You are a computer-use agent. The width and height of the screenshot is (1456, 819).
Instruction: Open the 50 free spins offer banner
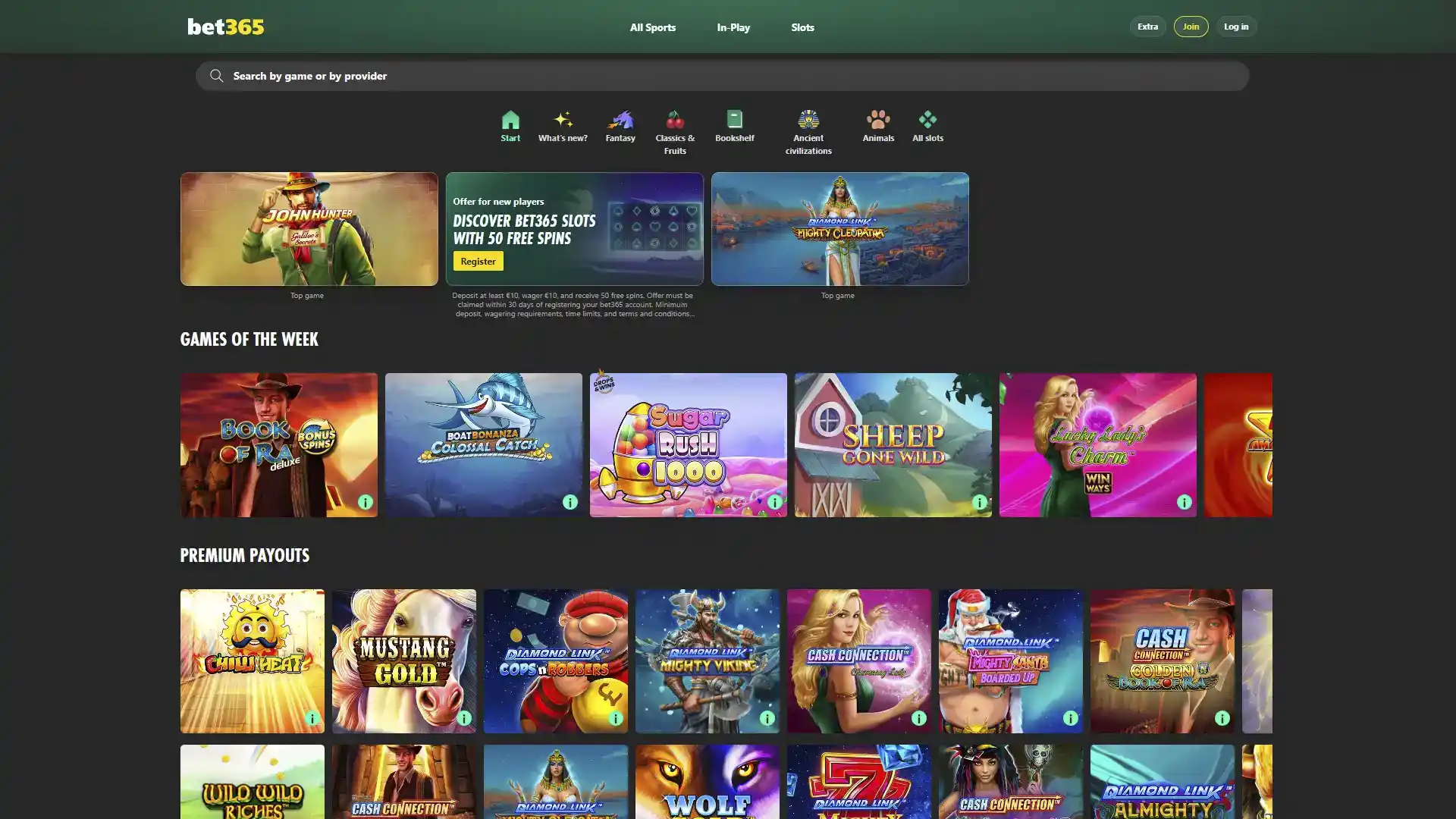tap(575, 229)
